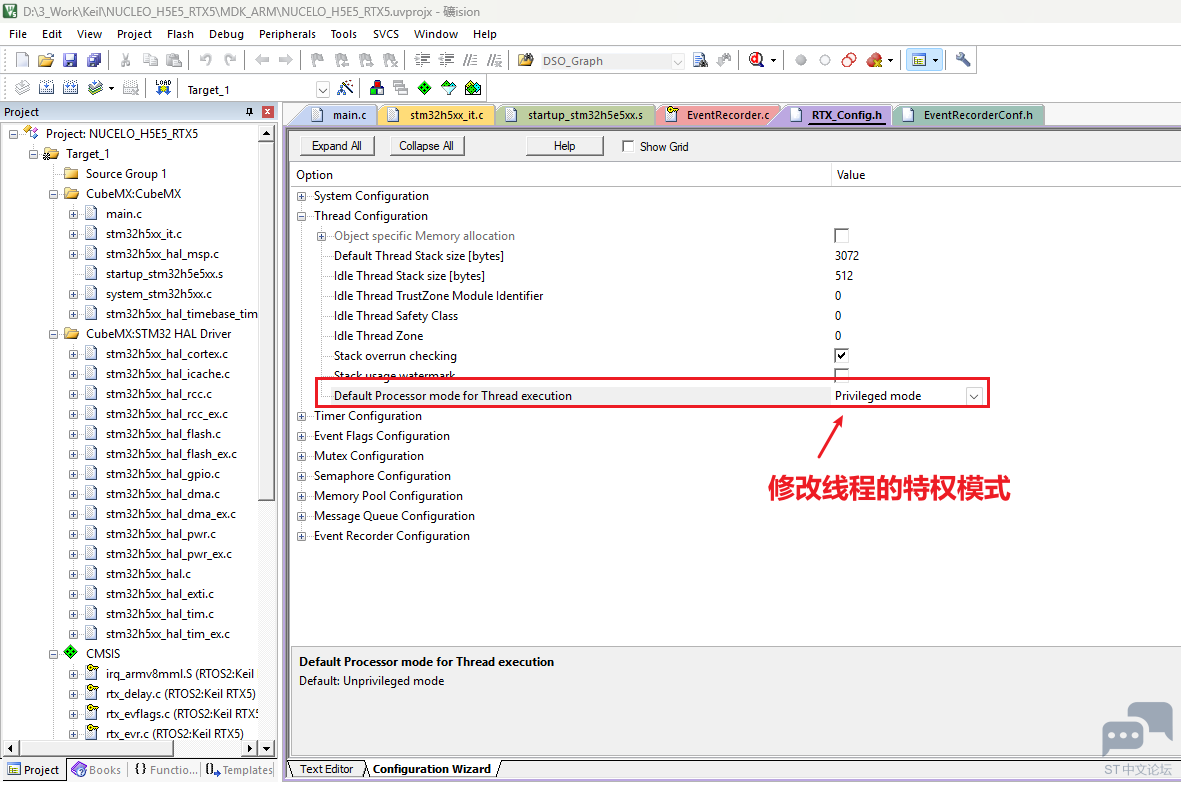Select stm32h5xx_hal_gpio.c in project tree
The width and height of the screenshot is (1181, 785).
point(163,474)
